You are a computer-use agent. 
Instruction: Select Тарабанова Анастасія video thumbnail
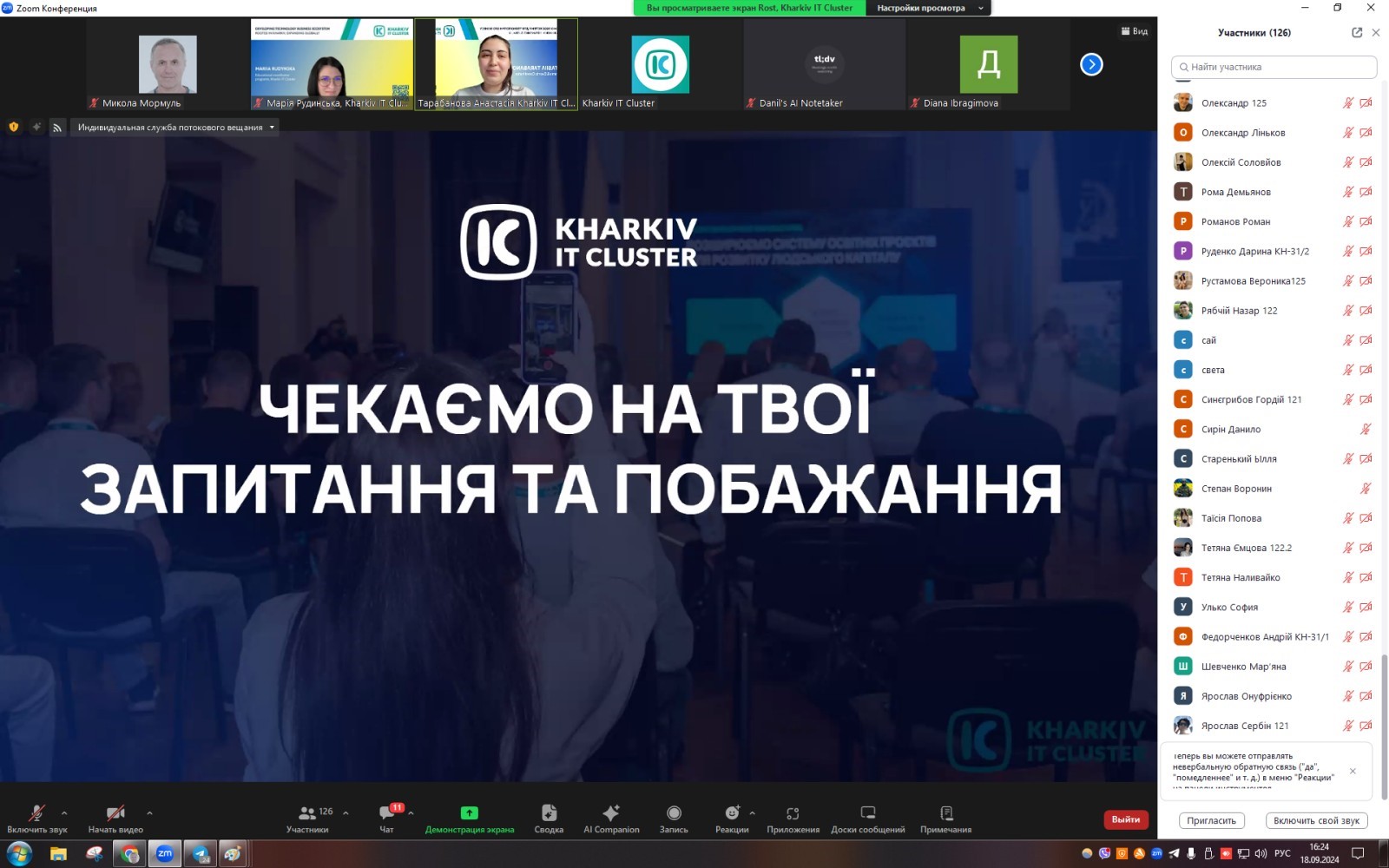pyautogui.click(x=496, y=65)
